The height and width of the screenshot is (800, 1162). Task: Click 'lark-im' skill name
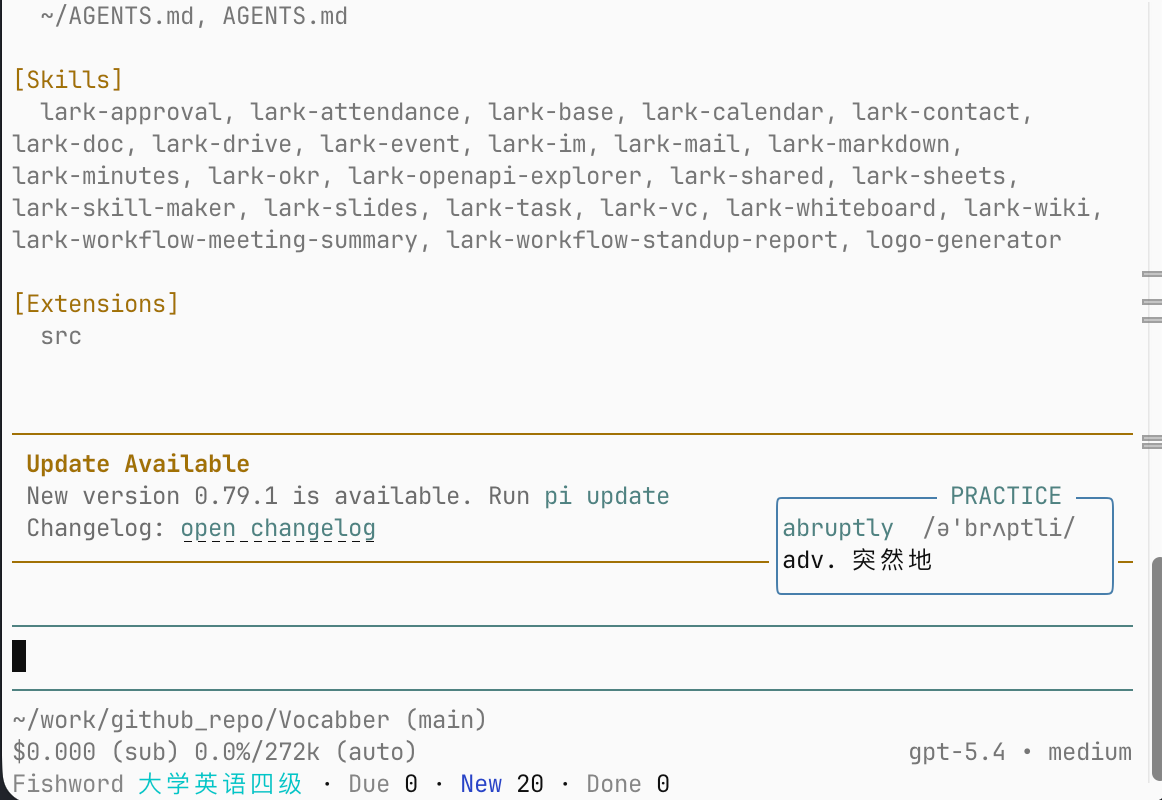click(x=537, y=144)
